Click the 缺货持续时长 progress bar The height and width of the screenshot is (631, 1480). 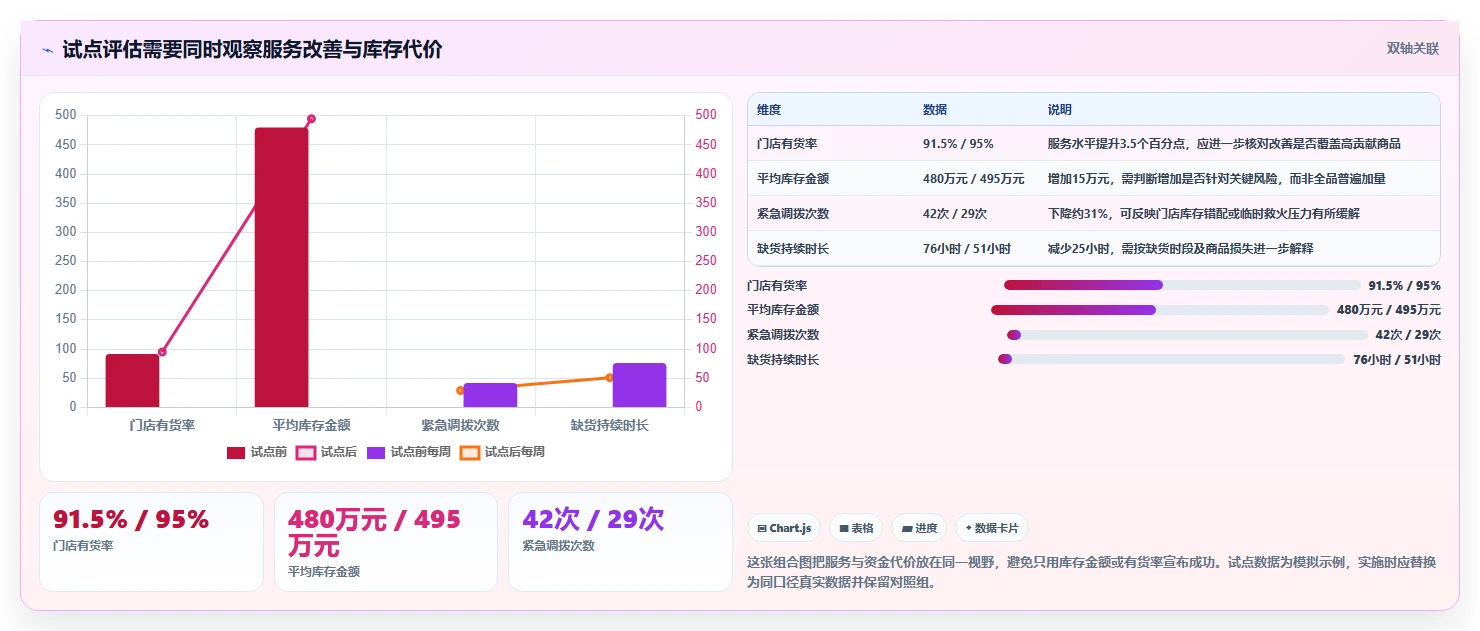1171,359
